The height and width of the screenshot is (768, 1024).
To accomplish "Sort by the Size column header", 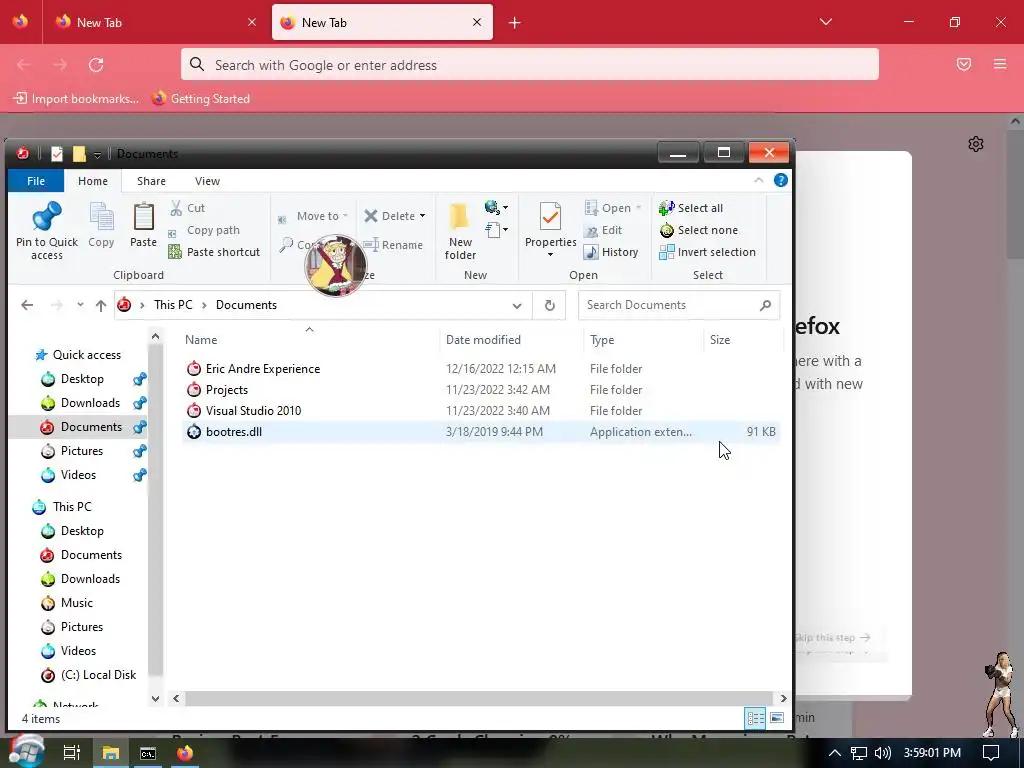I will coord(743,340).
